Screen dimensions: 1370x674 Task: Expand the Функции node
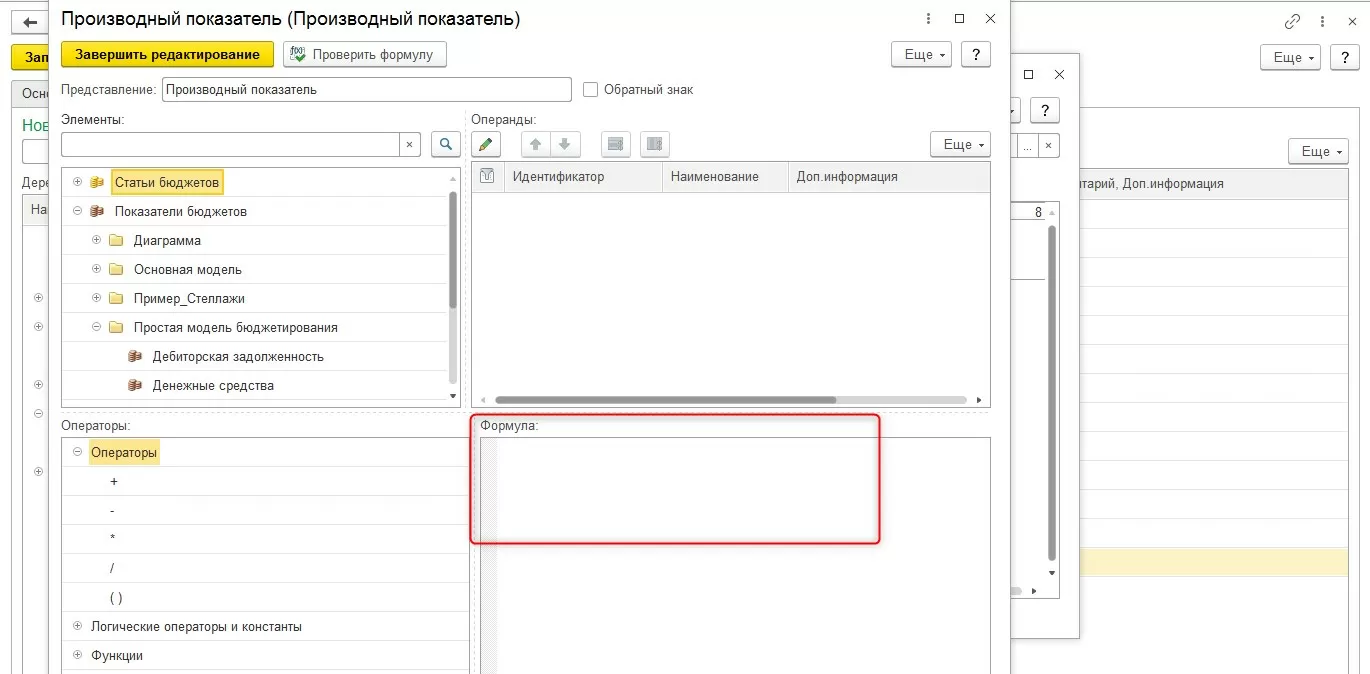click(x=77, y=655)
